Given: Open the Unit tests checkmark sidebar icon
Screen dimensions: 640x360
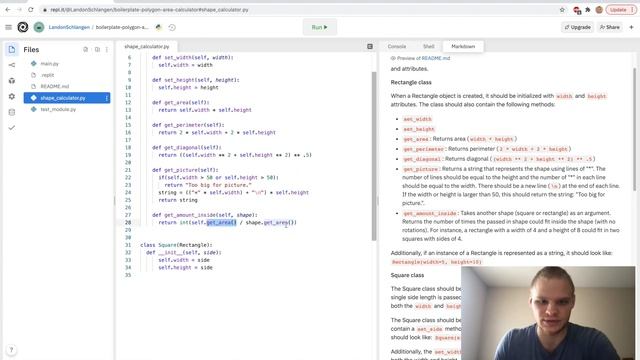Looking at the screenshot, I should 11,128.
